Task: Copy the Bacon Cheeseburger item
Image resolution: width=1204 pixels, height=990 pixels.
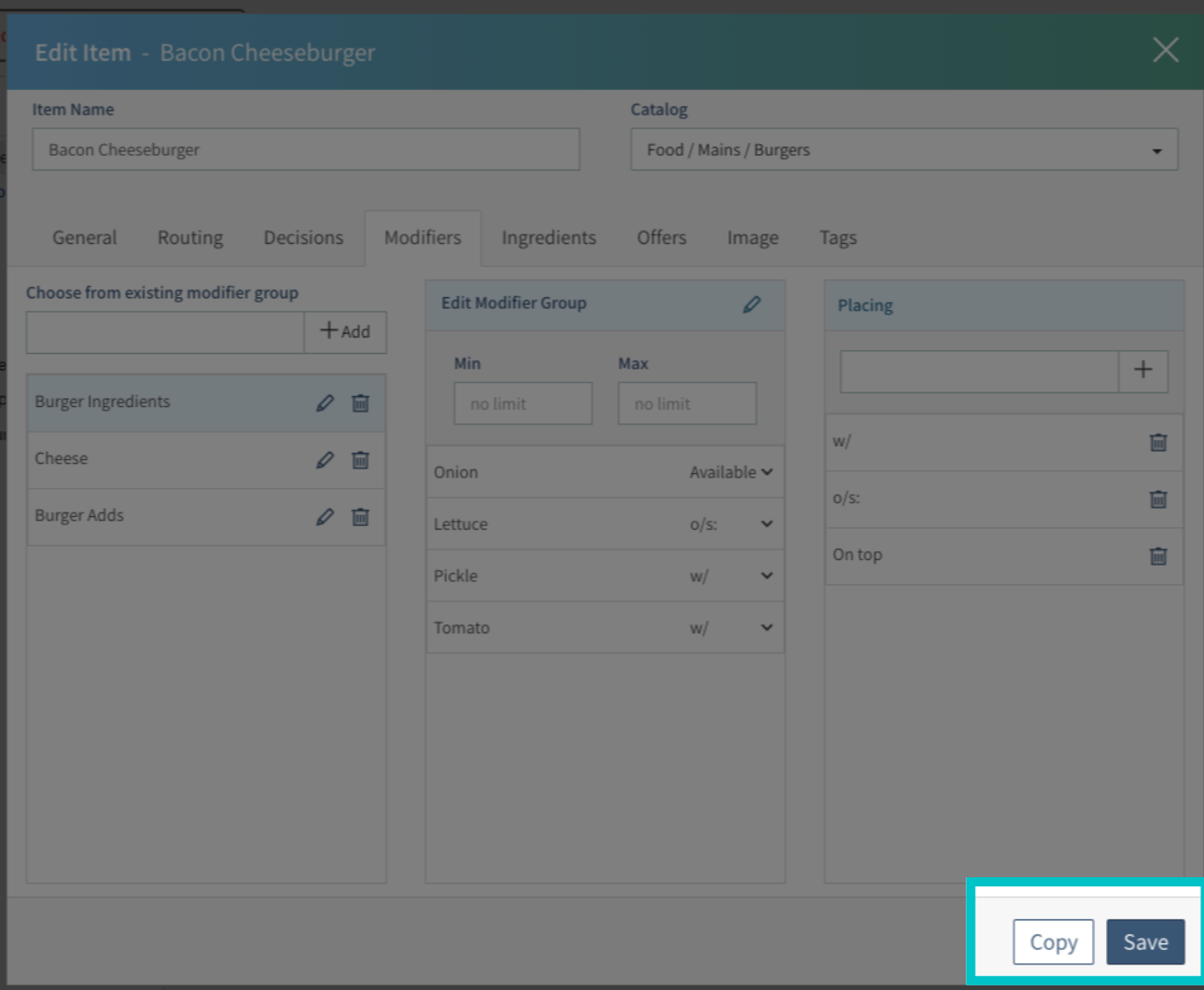Action: click(x=1053, y=941)
